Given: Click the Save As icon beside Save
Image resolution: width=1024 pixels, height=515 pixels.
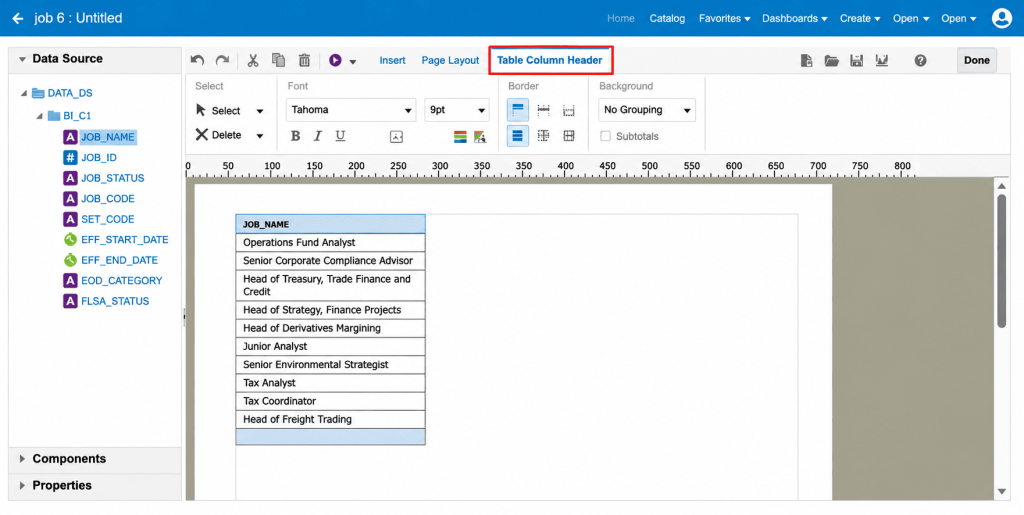Looking at the screenshot, I should tap(882, 61).
